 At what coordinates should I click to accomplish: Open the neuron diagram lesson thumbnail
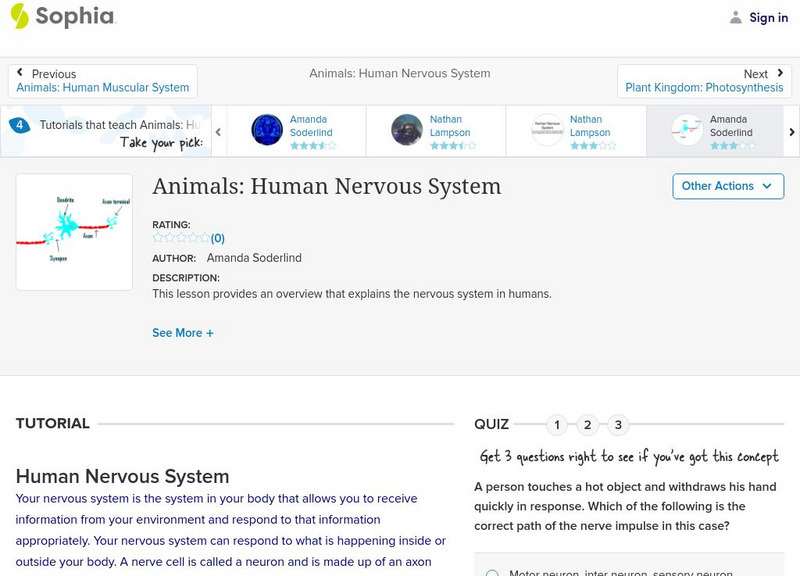74,232
